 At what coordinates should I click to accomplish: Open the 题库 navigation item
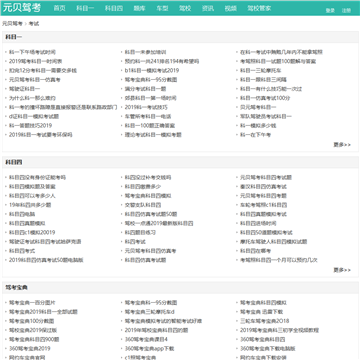pos(140,8)
